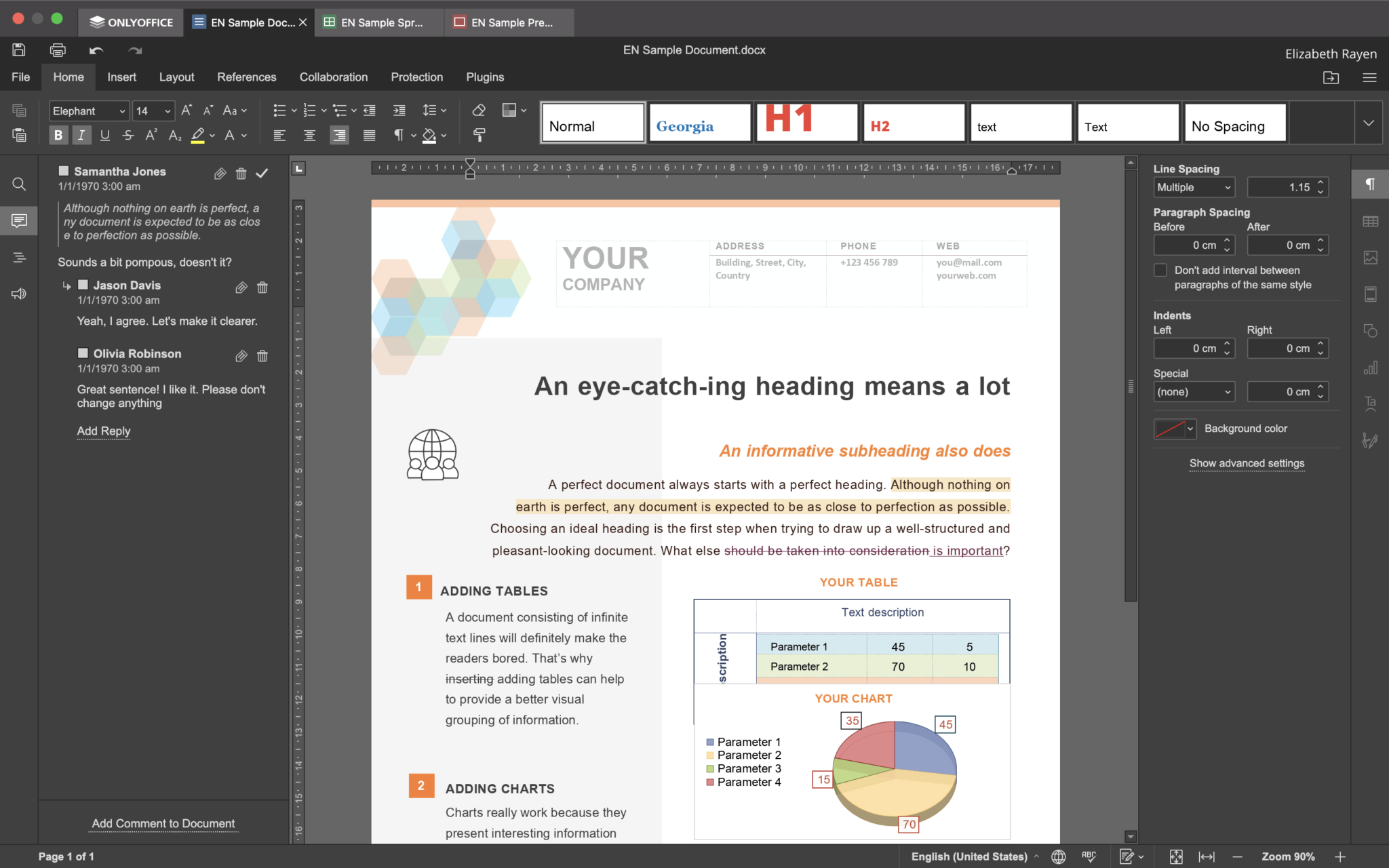
Task: Click the Print icon
Action: click(x=58, y=50)
